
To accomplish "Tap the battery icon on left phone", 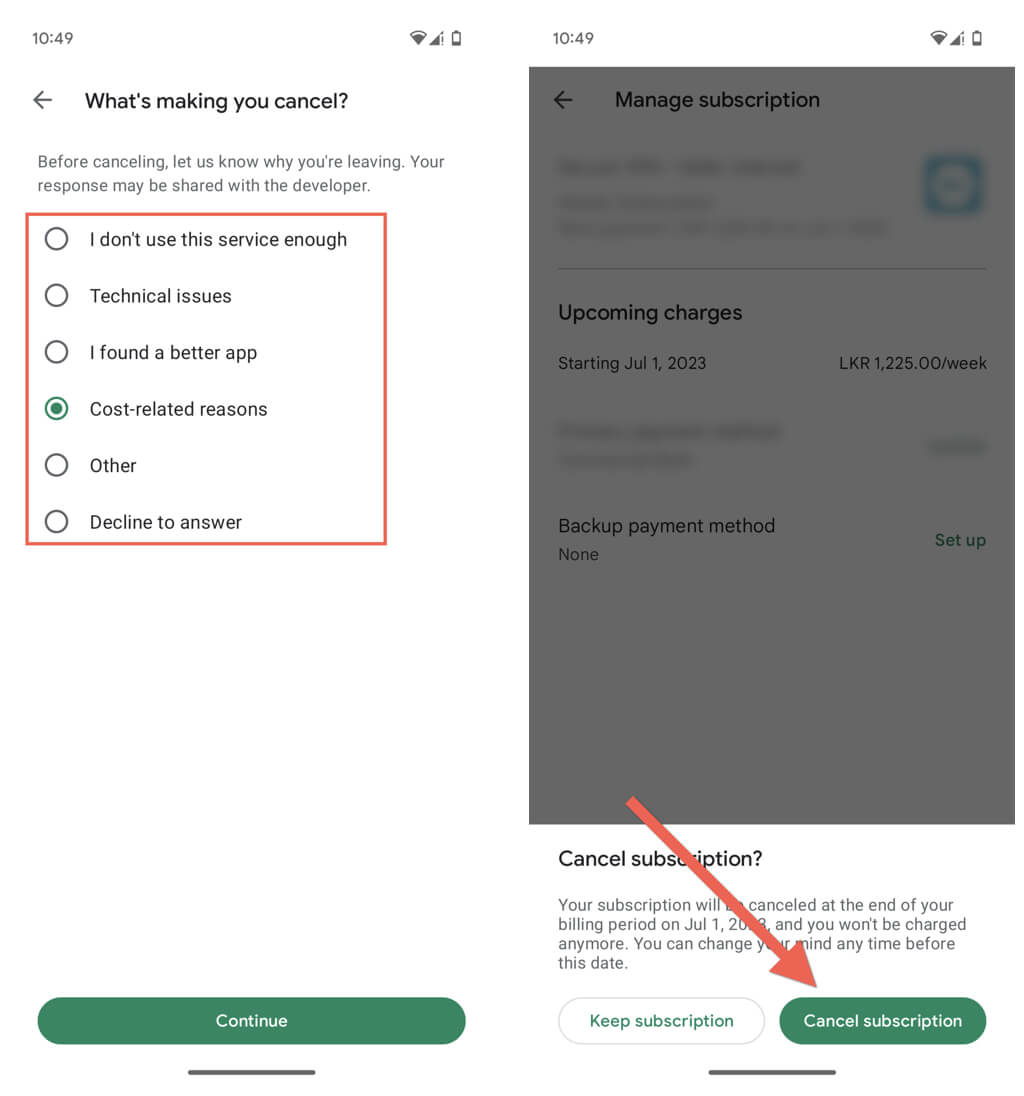I will (456, 38).
